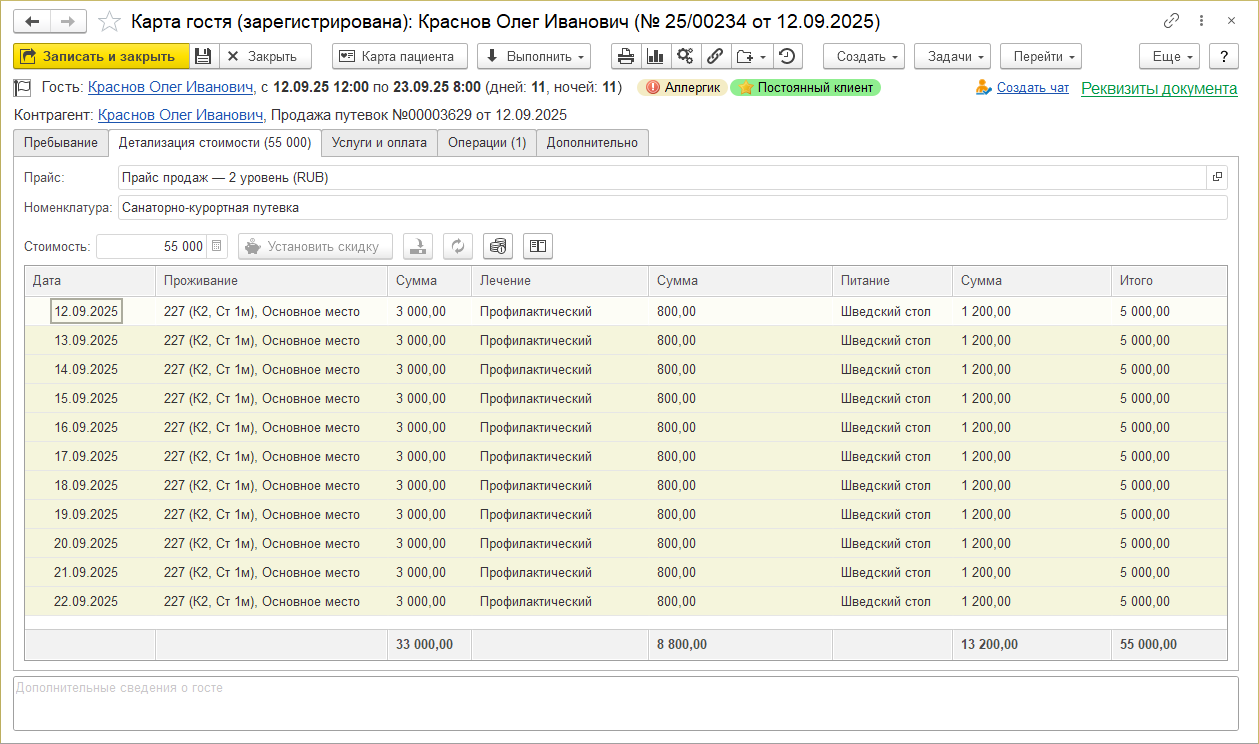Open change history clock icon
Viewport: 1259px width, 744px height.
[x=788, y=57]
